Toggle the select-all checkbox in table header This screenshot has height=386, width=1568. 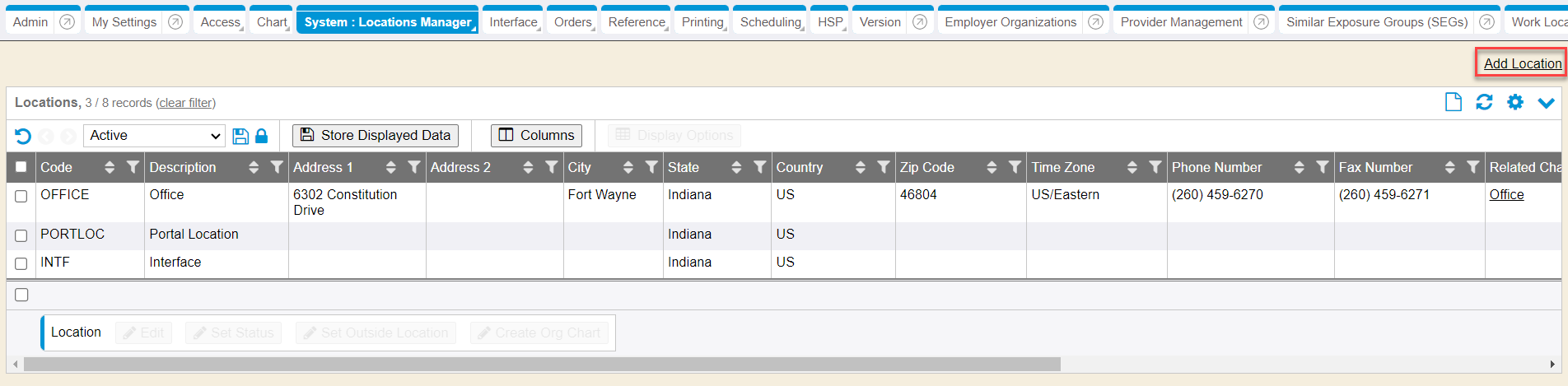pyautogui.click(x=21, y=167)
